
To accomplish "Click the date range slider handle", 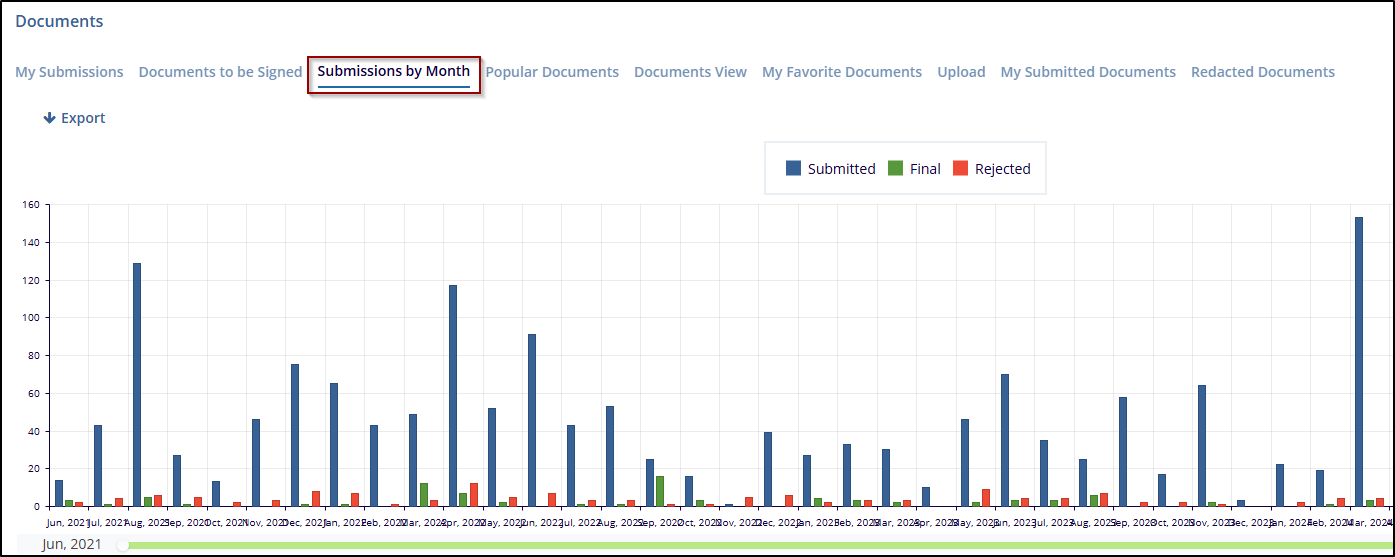I will 122,545.
